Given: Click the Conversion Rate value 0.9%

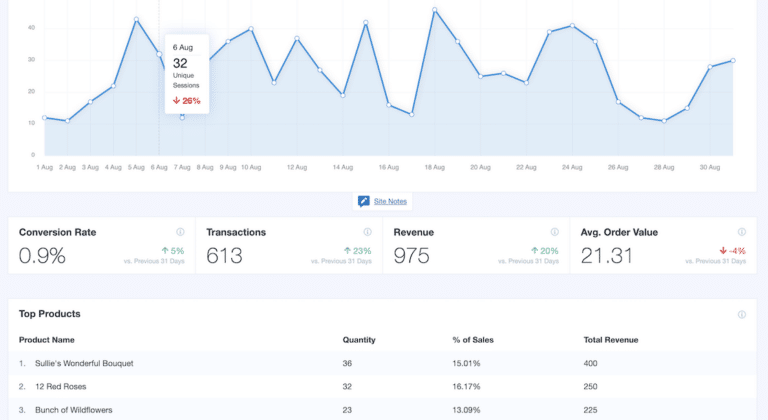Looking at the screenshot, I should (42, 256).
